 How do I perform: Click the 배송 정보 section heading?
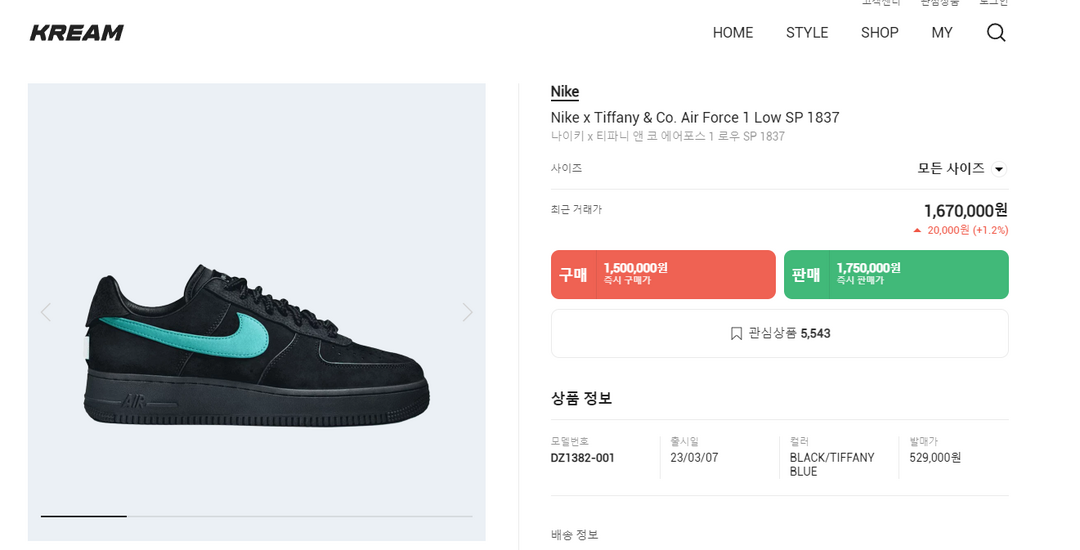click(575, 535)
